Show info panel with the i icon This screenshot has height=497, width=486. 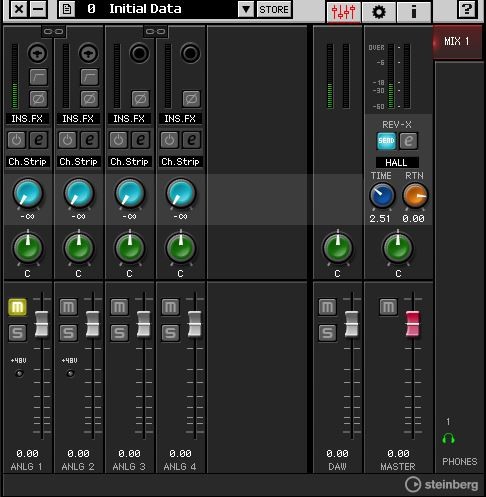pyautogui.click(x=414, y=12)
